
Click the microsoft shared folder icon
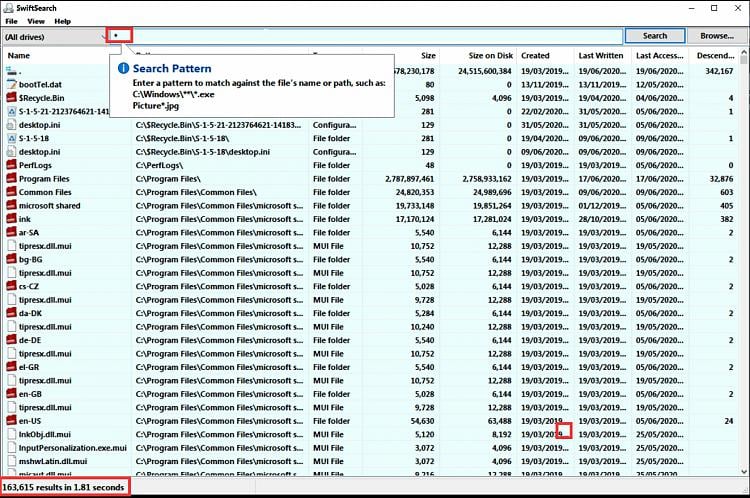[x=11, y=205]
